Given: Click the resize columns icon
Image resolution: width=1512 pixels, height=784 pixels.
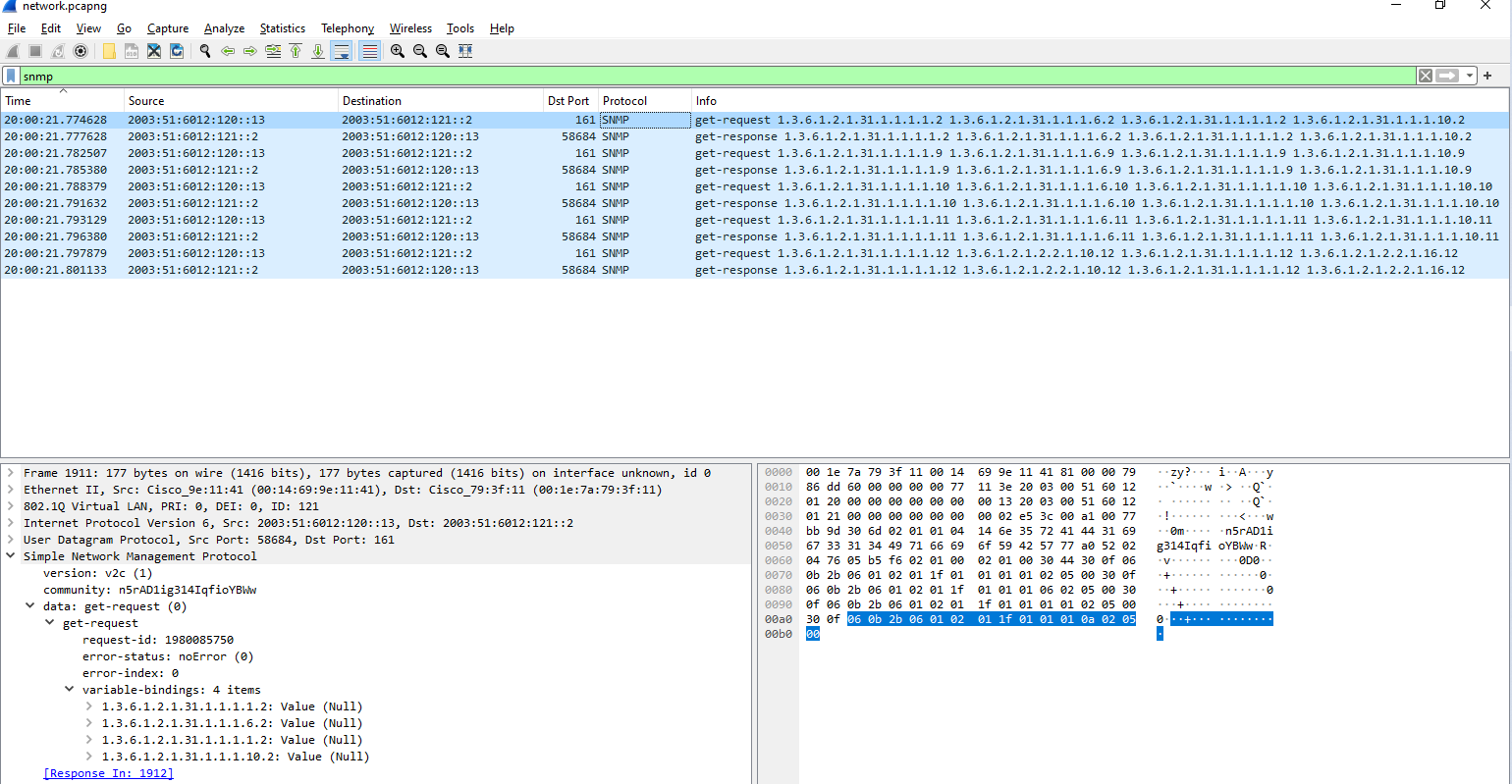Looking at the screenshot, I should [x=465, y=51].
